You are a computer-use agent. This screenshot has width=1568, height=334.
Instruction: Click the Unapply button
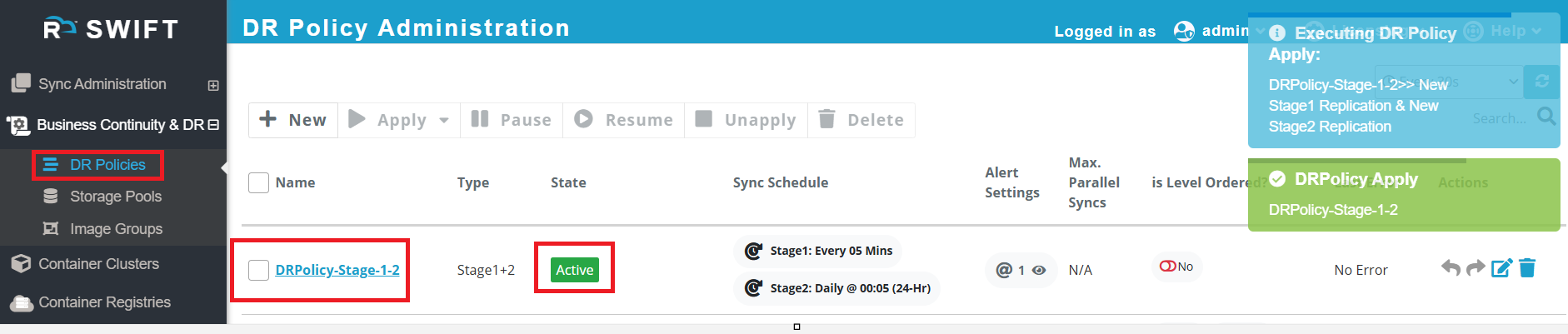point(746,120)
